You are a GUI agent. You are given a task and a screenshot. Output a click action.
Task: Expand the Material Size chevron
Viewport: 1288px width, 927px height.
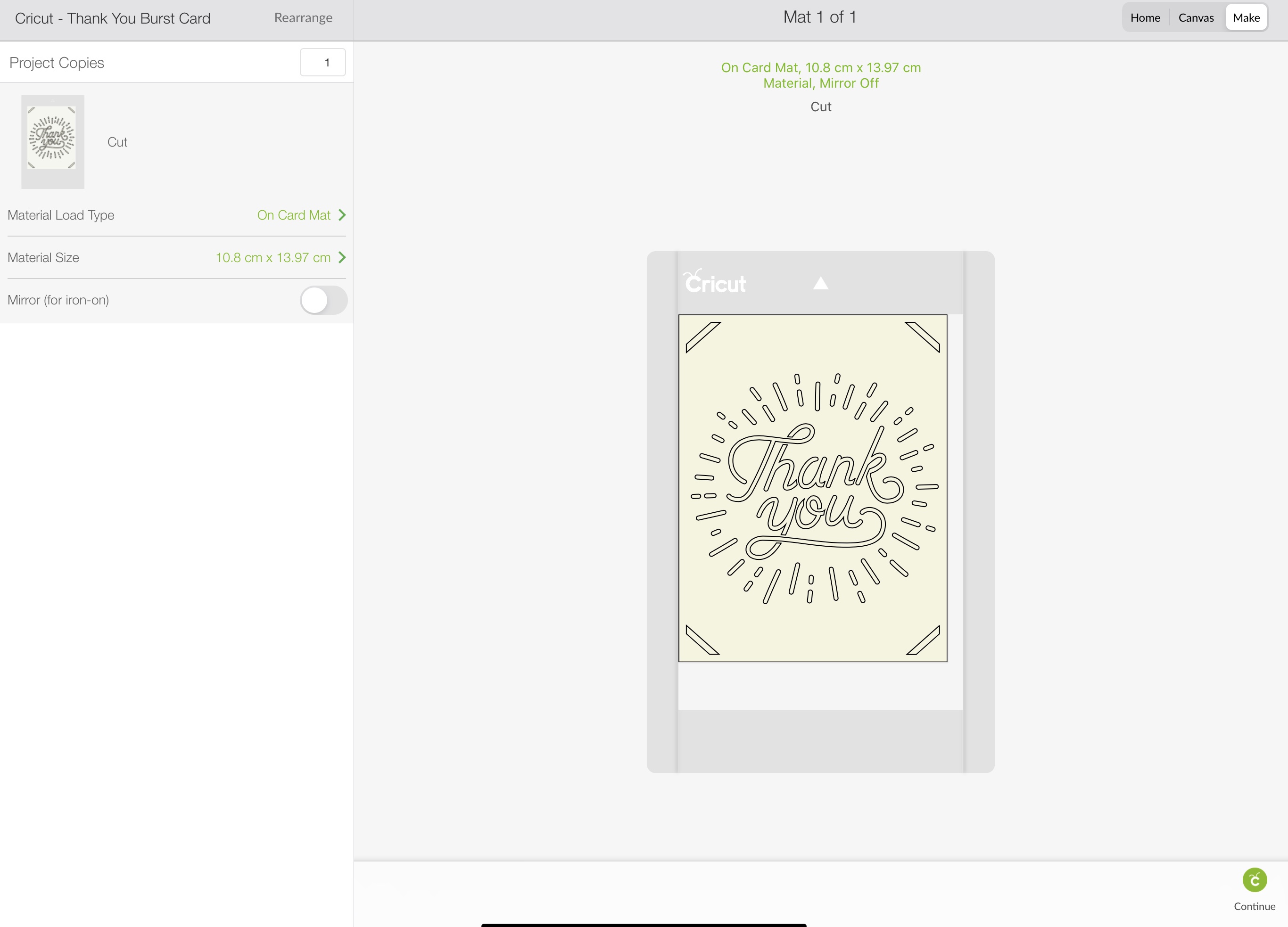[x=342, y=258]
